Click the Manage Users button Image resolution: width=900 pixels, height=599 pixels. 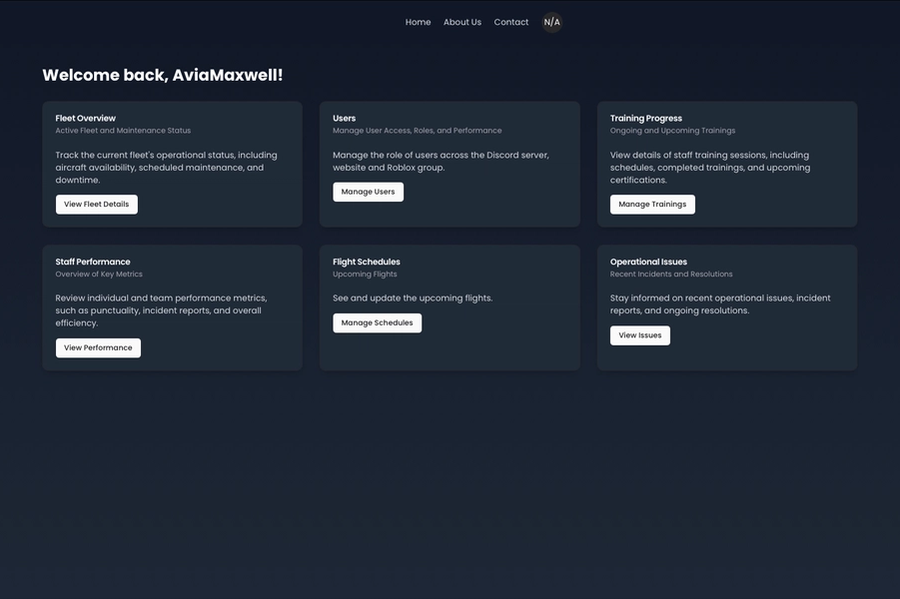pyautogui.click(x=368, y=192)
